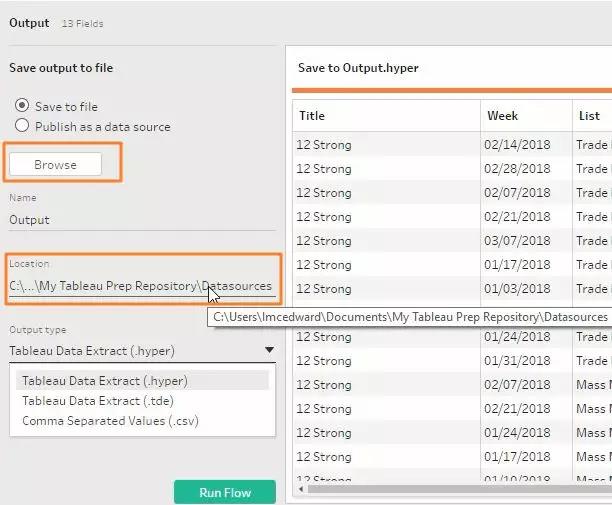
Task: Click the Title column header
Action: point(312,116)
